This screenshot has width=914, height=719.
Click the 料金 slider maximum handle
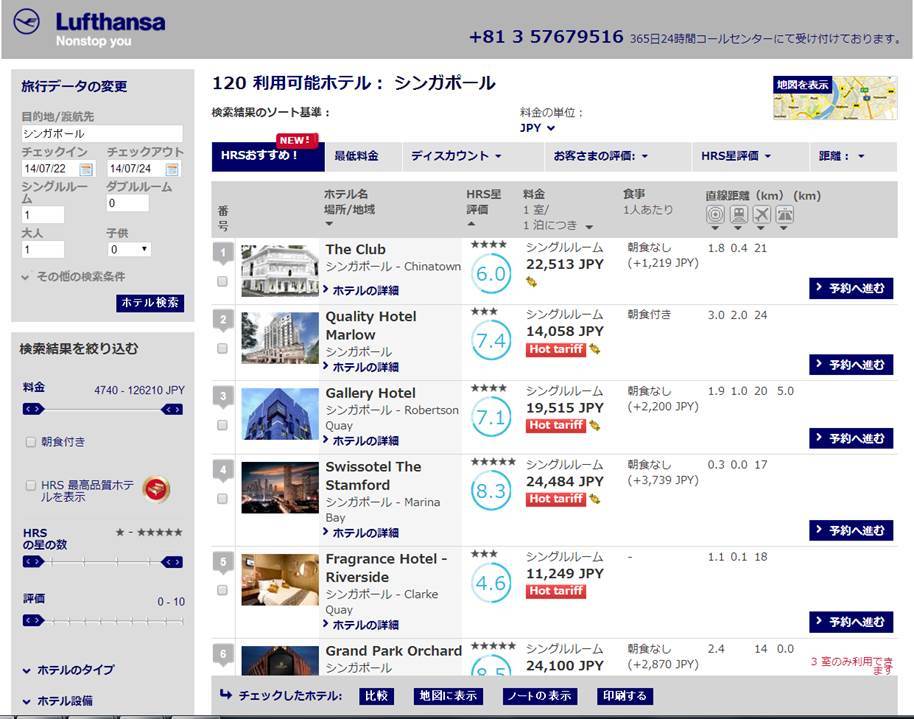point(172,409)
